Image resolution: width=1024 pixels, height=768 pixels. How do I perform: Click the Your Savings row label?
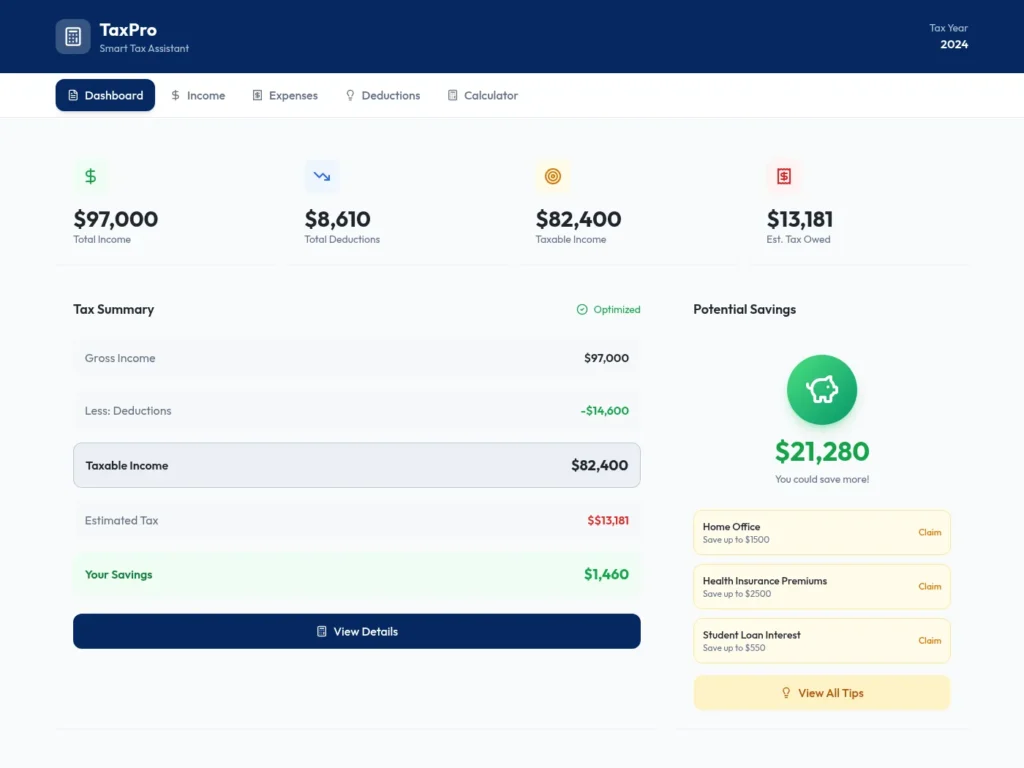click(x=118, y=575)
